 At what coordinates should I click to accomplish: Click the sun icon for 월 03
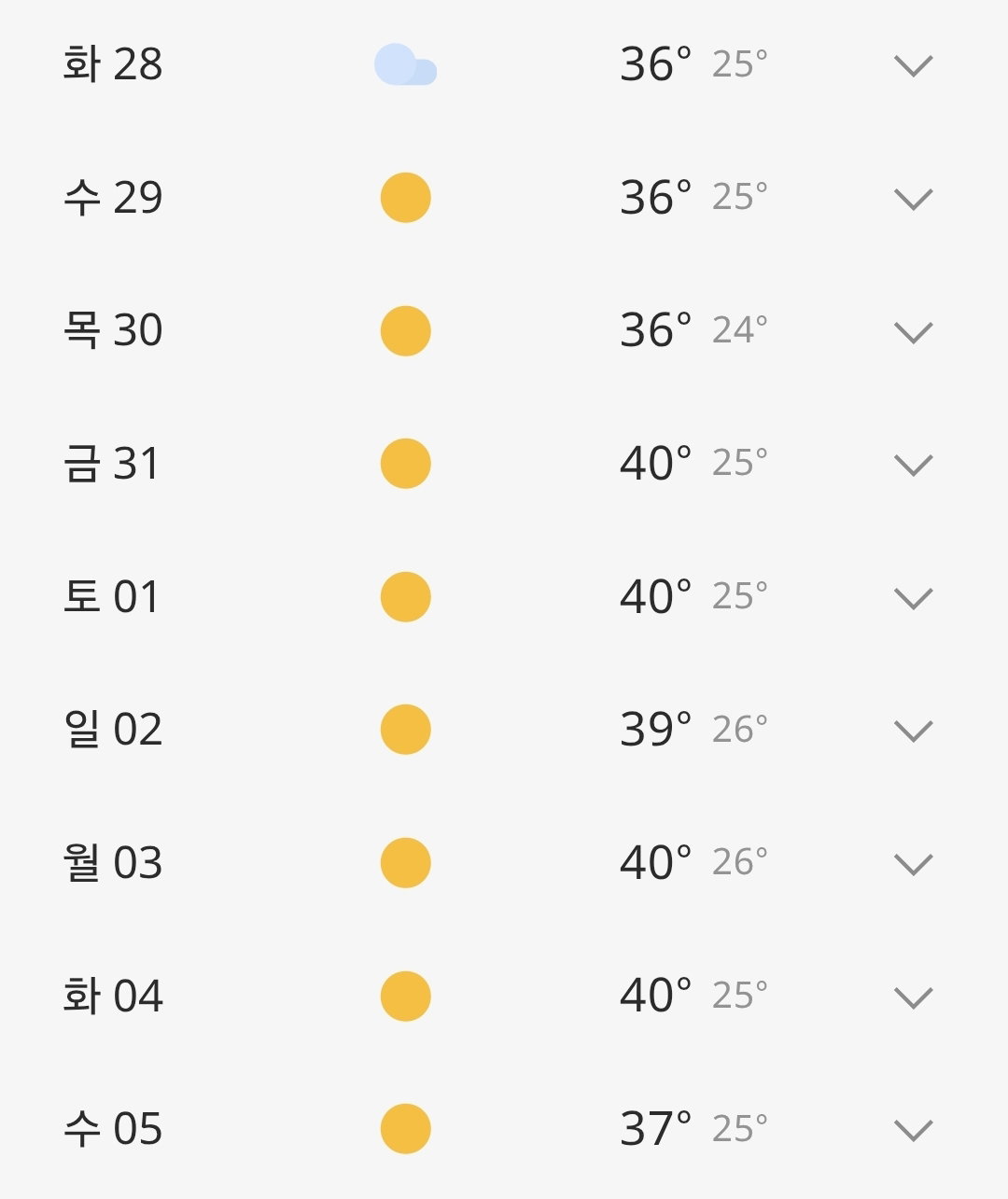[x=406, y=863]
